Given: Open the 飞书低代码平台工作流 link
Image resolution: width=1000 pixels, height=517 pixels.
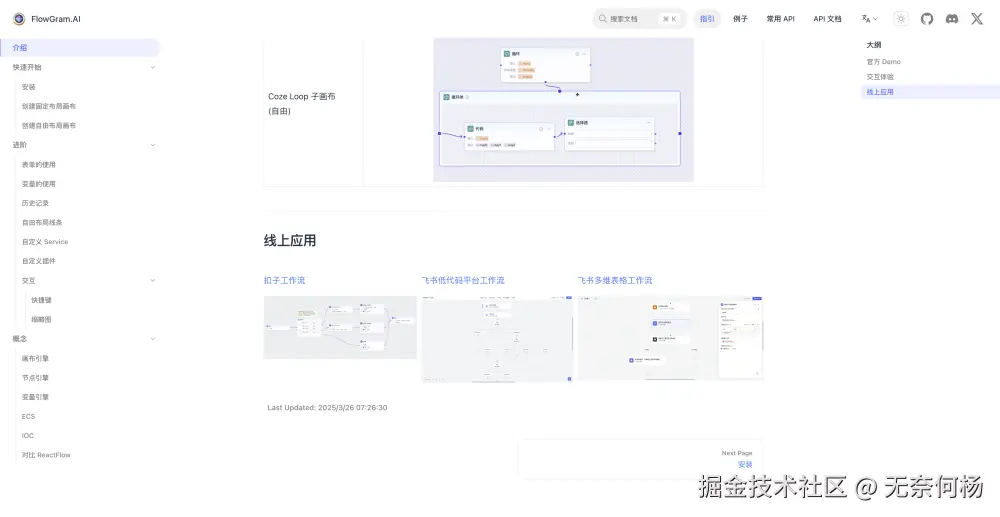Looking at the screenshot, I should [x=463, y=280].
